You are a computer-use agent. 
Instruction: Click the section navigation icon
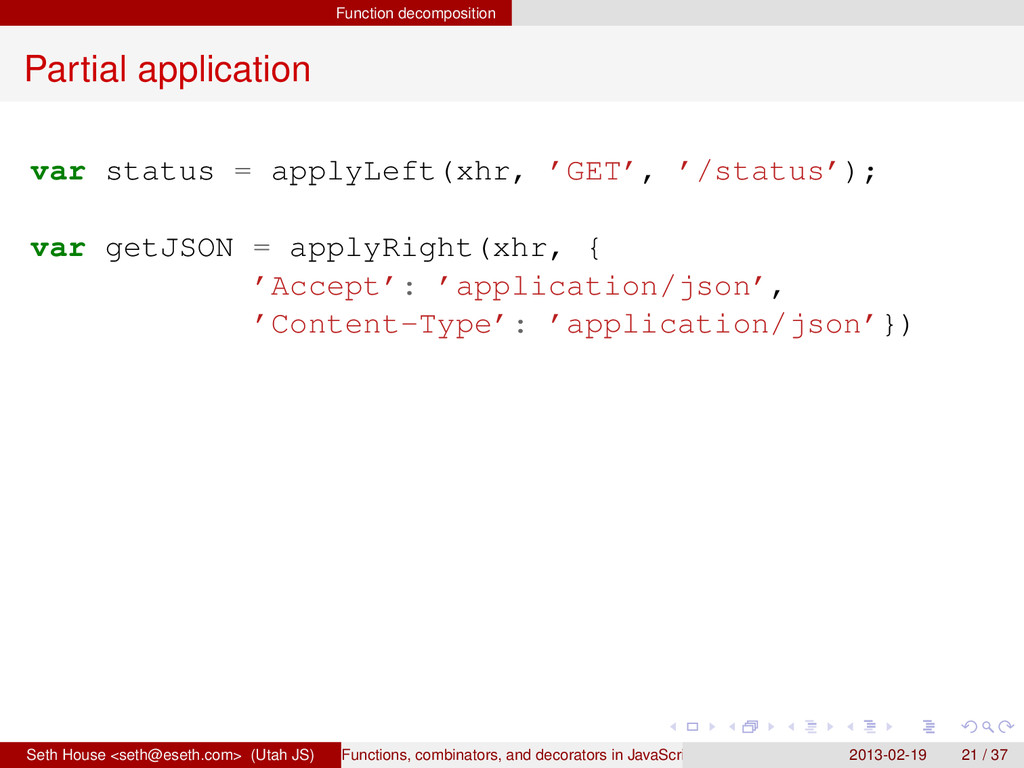tap(870, 726)
